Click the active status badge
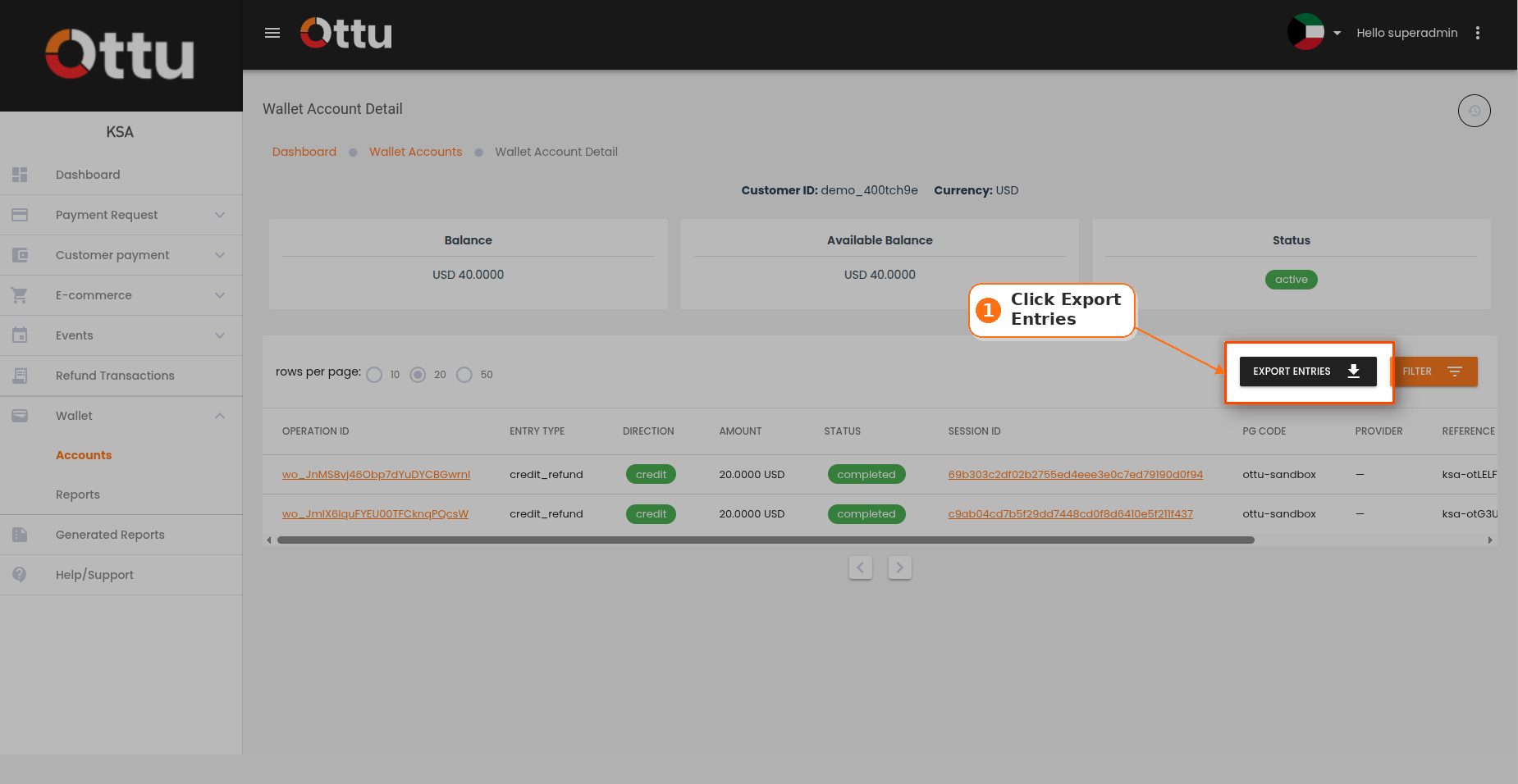 point(1292,280)
